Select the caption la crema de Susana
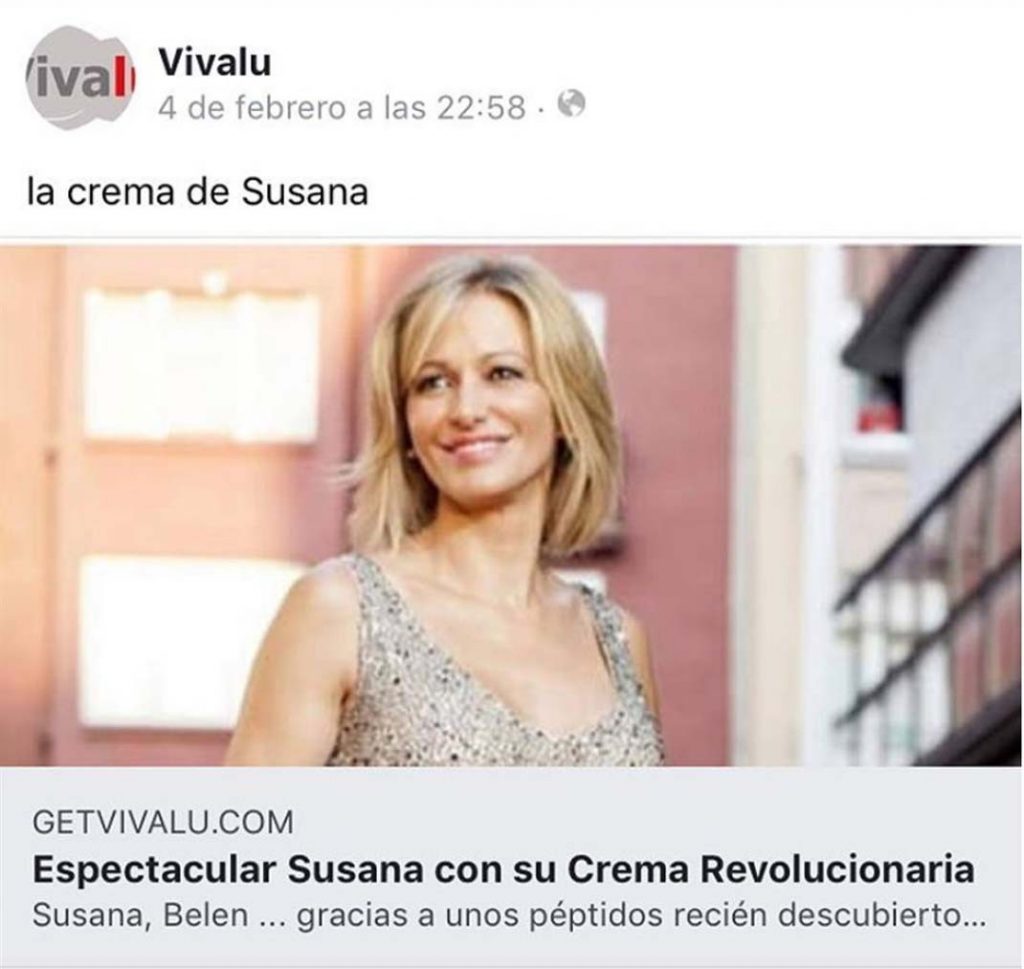Viewport: 1024px width, 969px height. coord(198,192)
